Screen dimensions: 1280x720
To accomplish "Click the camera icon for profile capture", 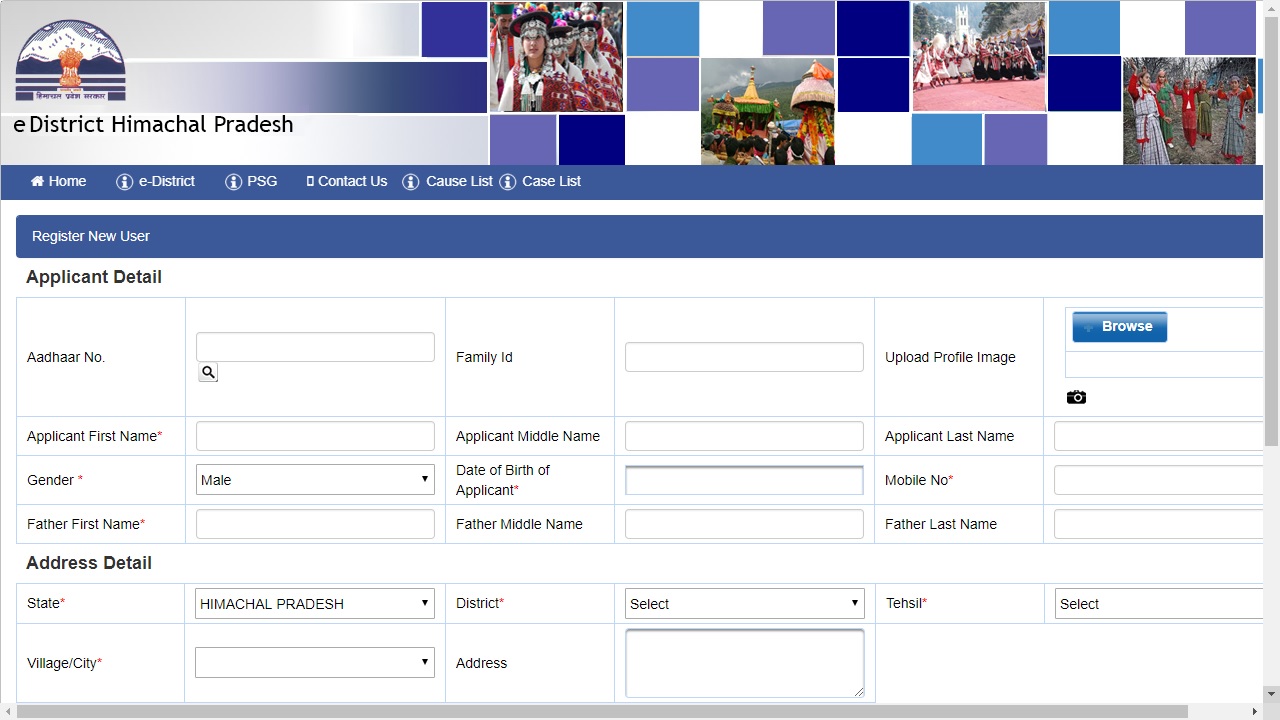I will click(x=1076, y=397).
